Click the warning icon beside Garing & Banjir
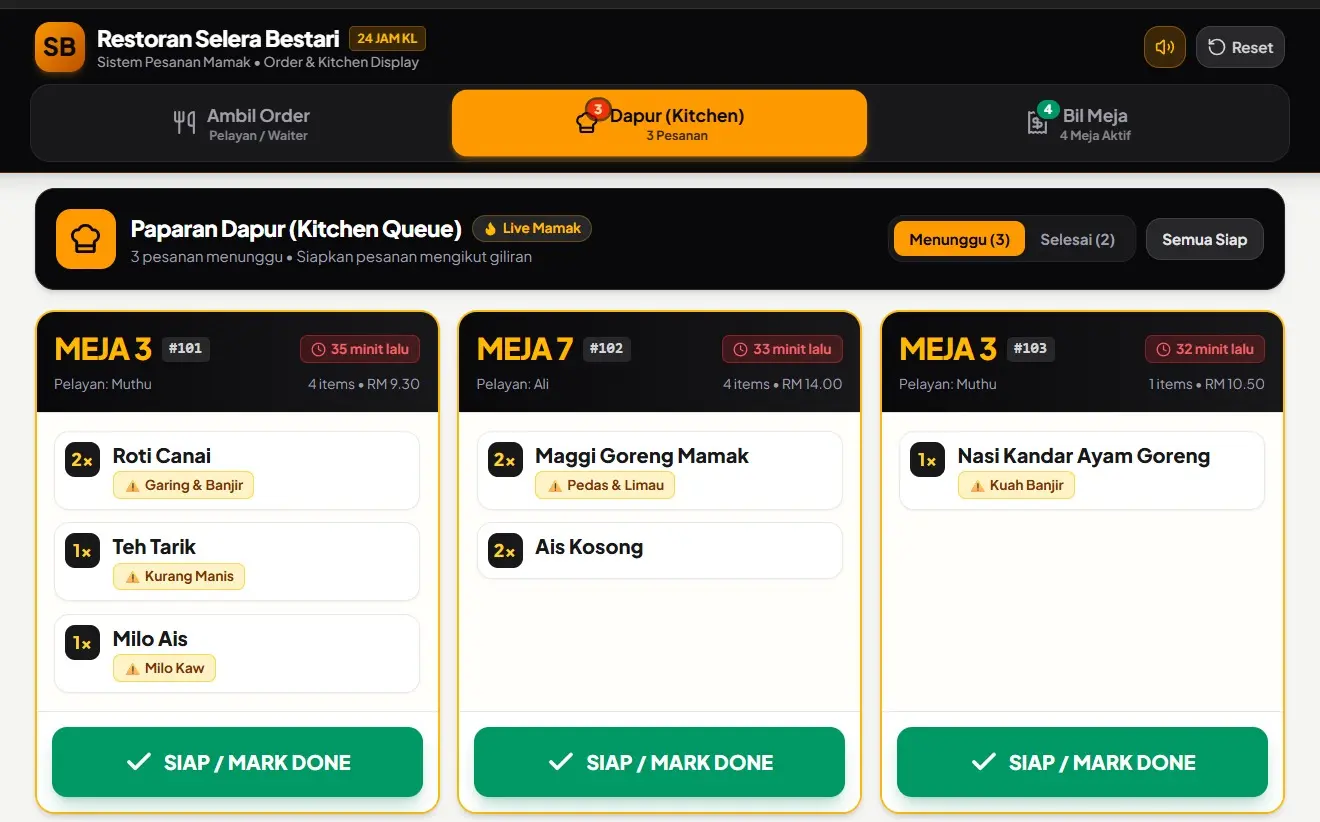This screenshot has width=1320, height=822. 132,485
